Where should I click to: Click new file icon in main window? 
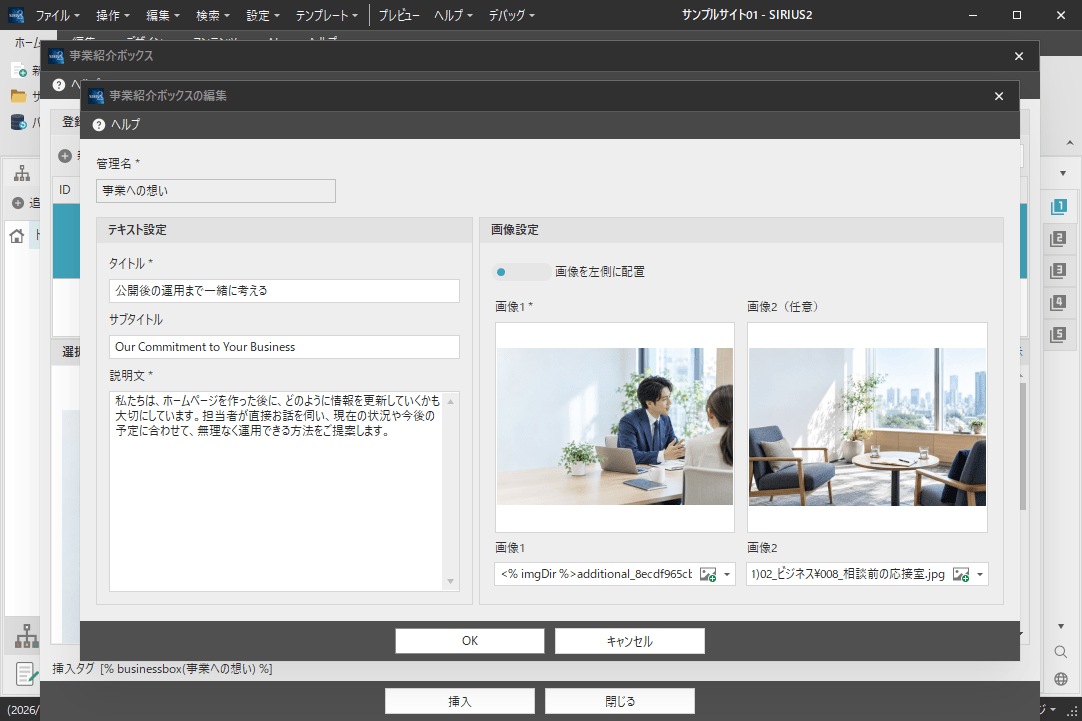tap(19, 70)
